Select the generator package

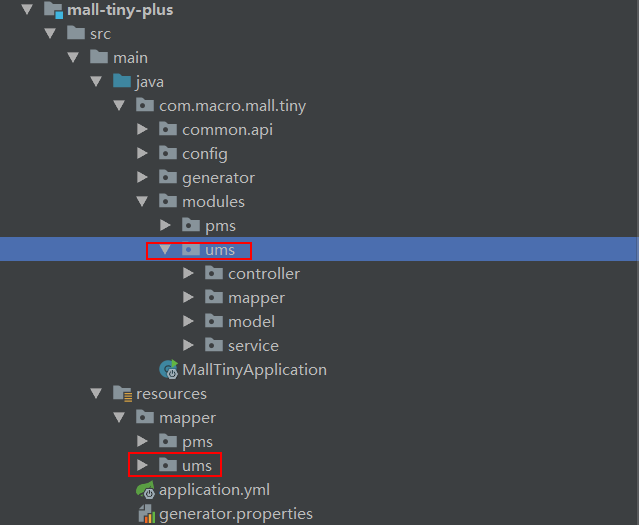(x=218, y=178)
